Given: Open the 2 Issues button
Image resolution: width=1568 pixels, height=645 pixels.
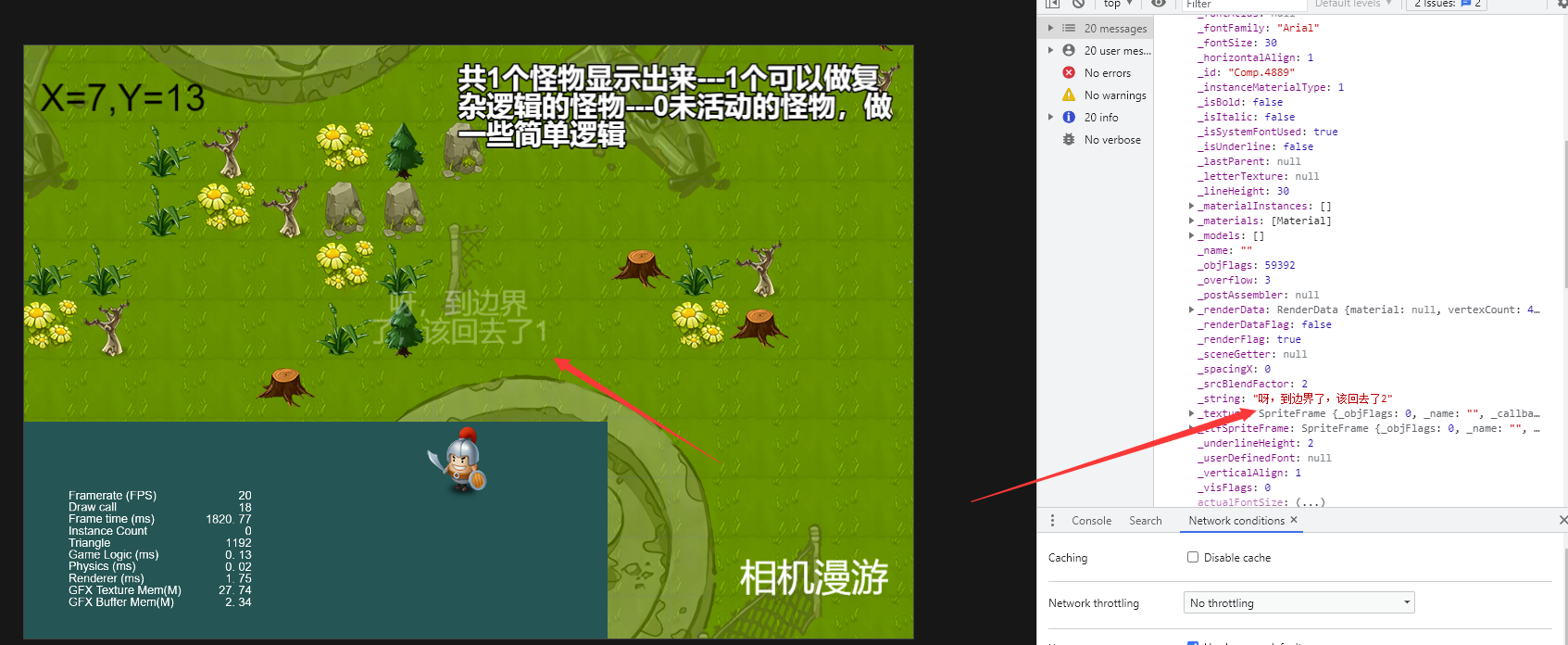Looking at the screenshot, I should point(1447,4).
